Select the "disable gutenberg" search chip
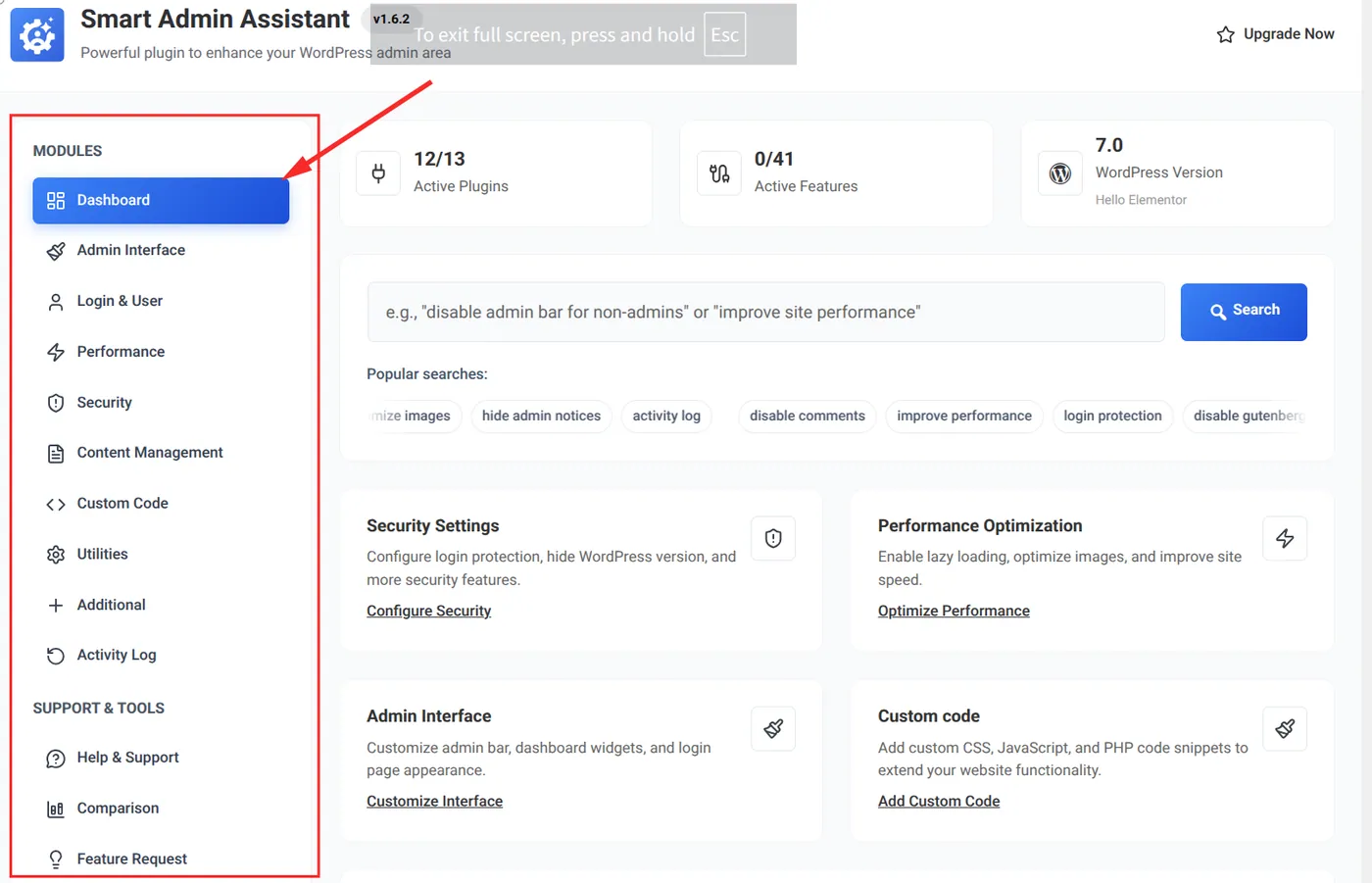The image size is (1372, 883). (x=1246, y=417)
